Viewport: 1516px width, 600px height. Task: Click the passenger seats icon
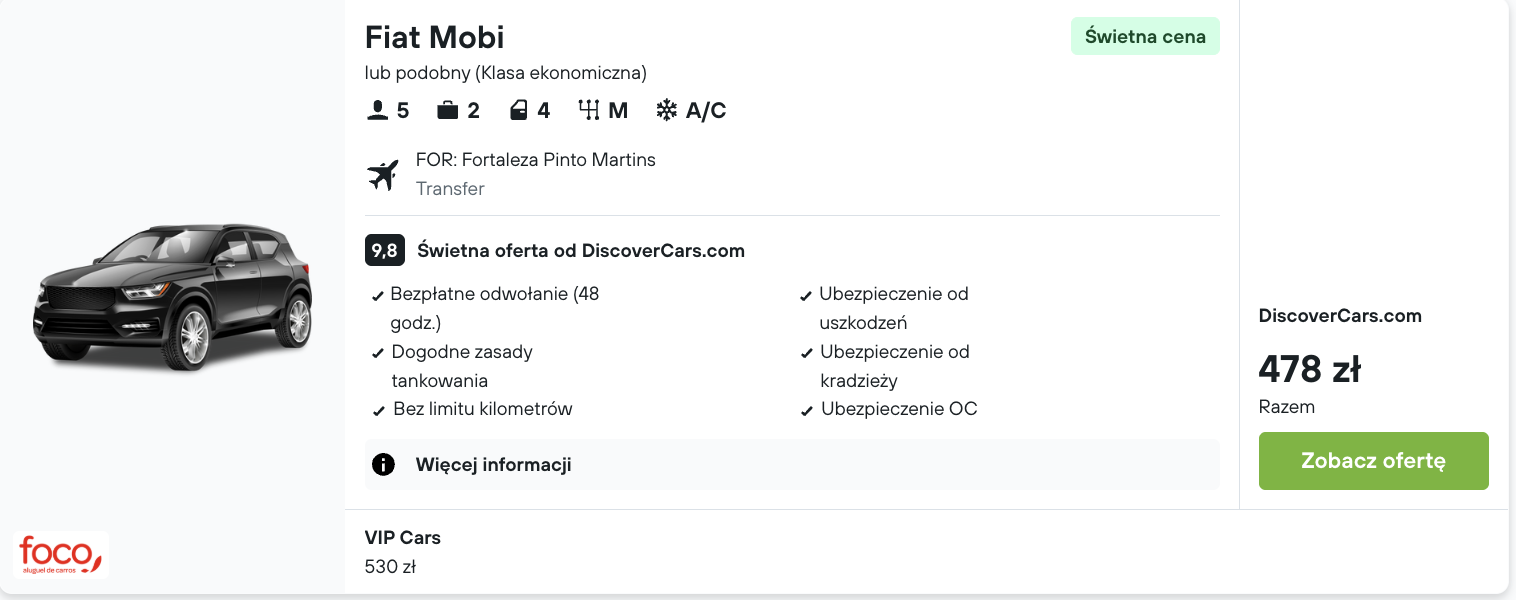[377, 110]
